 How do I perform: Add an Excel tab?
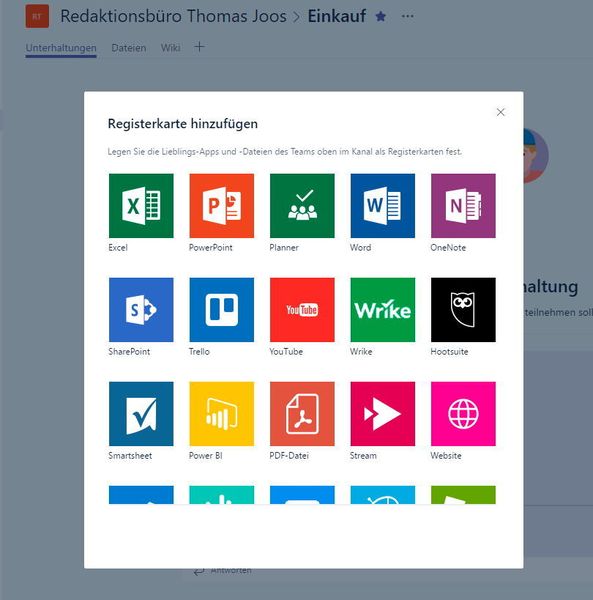click(141, 205)
